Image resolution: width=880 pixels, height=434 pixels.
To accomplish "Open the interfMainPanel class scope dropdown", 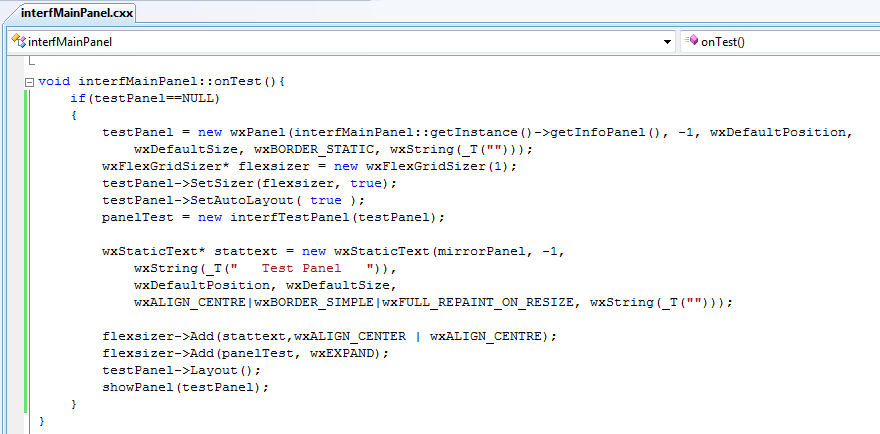I will [x=341, y=42].
